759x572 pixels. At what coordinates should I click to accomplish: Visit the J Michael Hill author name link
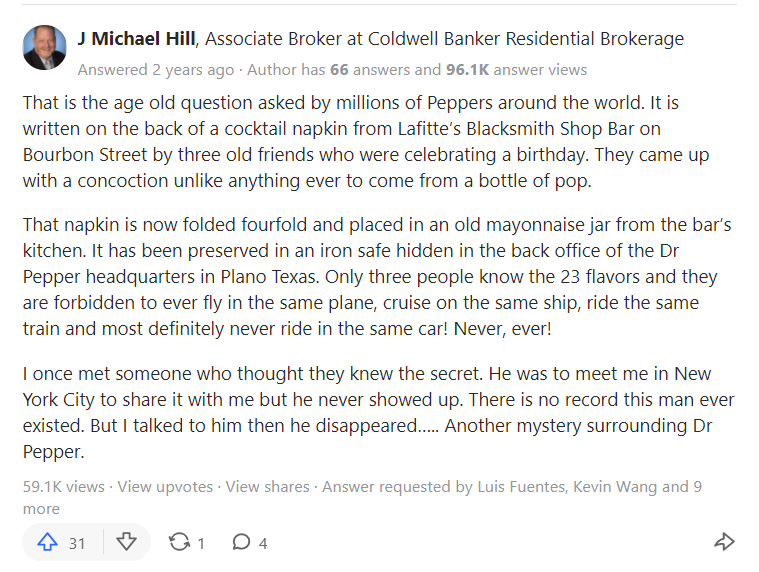point(137,39)
